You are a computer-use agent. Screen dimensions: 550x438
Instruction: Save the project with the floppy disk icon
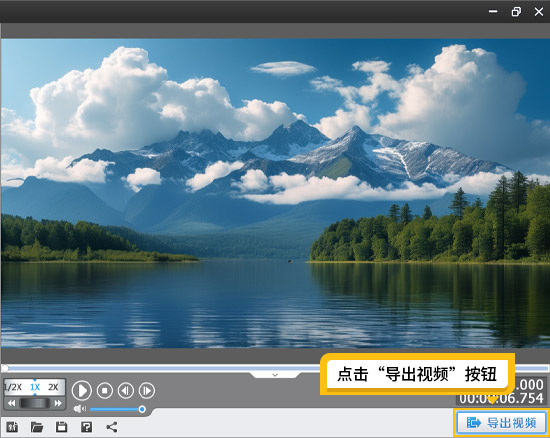[x=61, y=427]
